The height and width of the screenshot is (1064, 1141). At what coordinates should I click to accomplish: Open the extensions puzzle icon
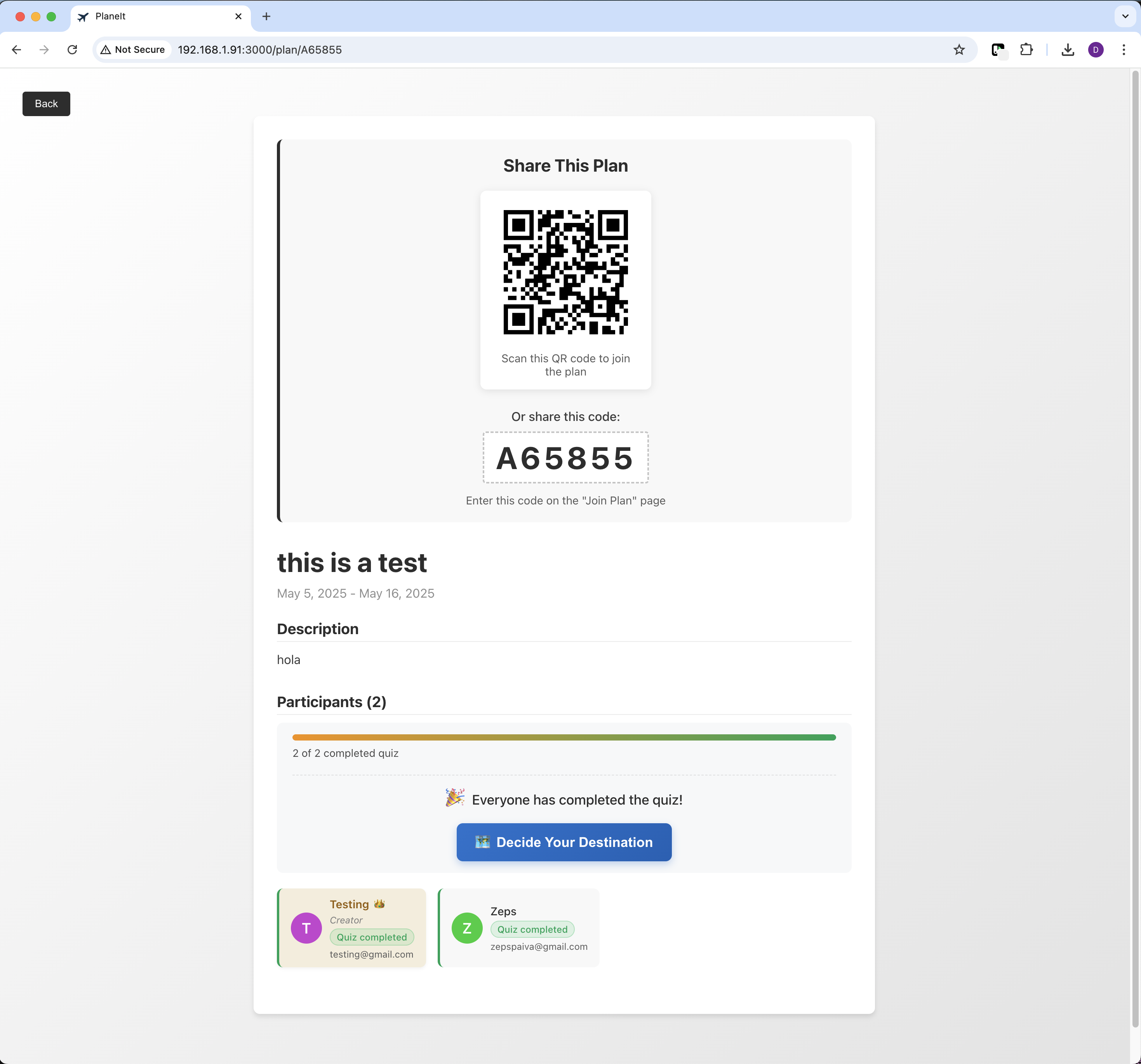pos(1026,50)
